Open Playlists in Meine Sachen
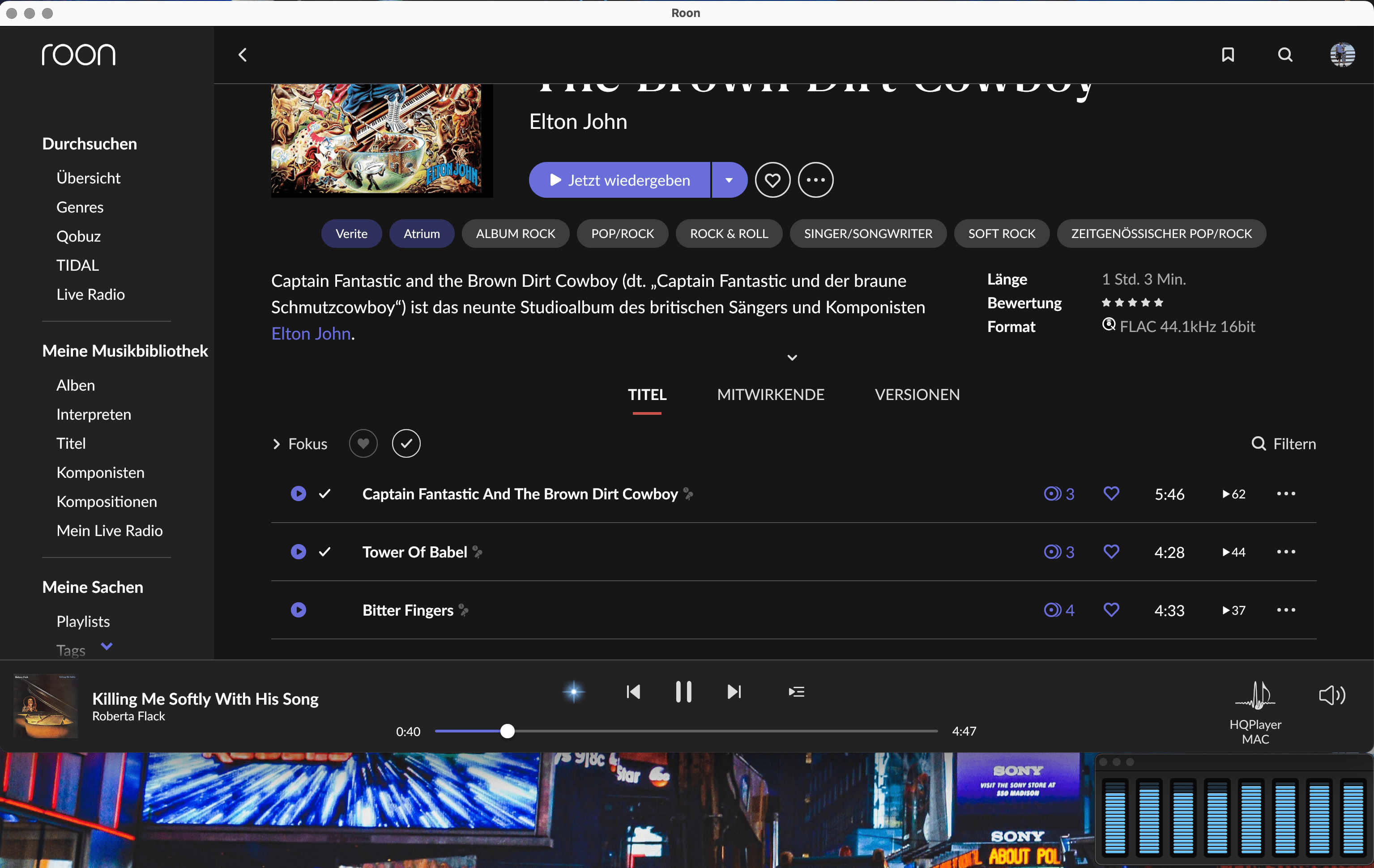 point(83,621)
